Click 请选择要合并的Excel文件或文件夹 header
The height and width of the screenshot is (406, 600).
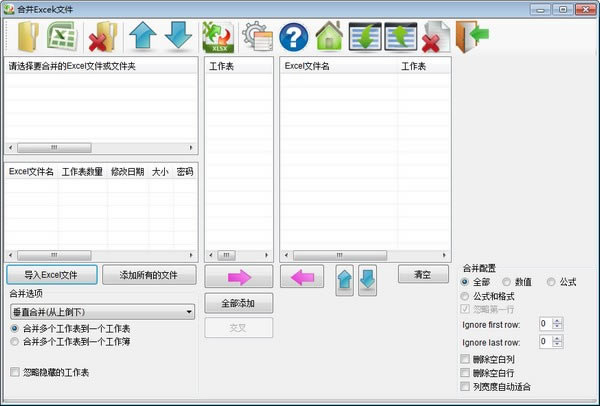click(x=101, y=66)
